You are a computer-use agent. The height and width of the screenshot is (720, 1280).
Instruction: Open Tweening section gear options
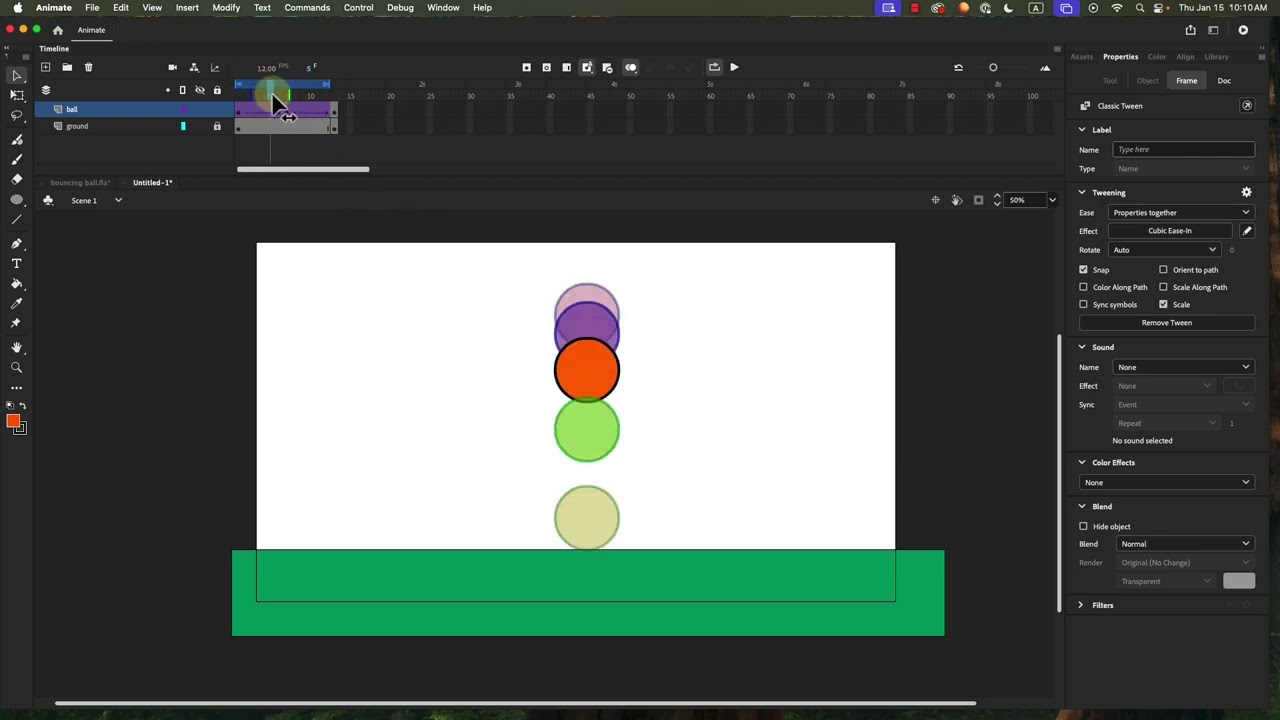[x=1246, y=192]
